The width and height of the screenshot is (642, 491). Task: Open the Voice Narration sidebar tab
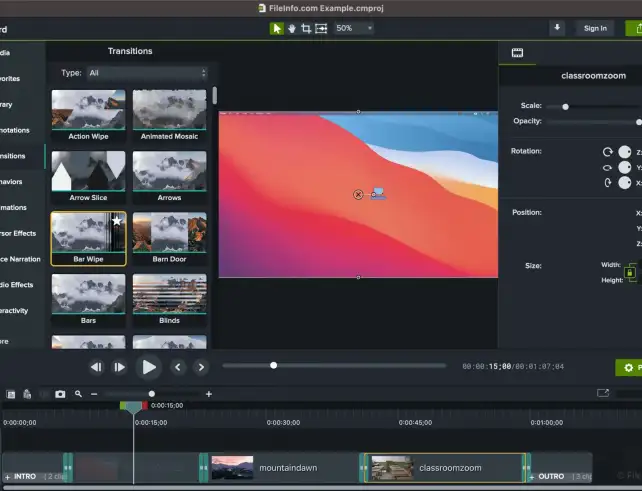(20, 259)
